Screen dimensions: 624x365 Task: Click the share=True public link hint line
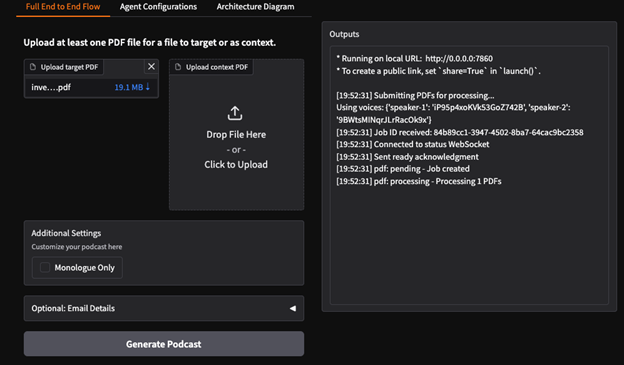point(438,71)
